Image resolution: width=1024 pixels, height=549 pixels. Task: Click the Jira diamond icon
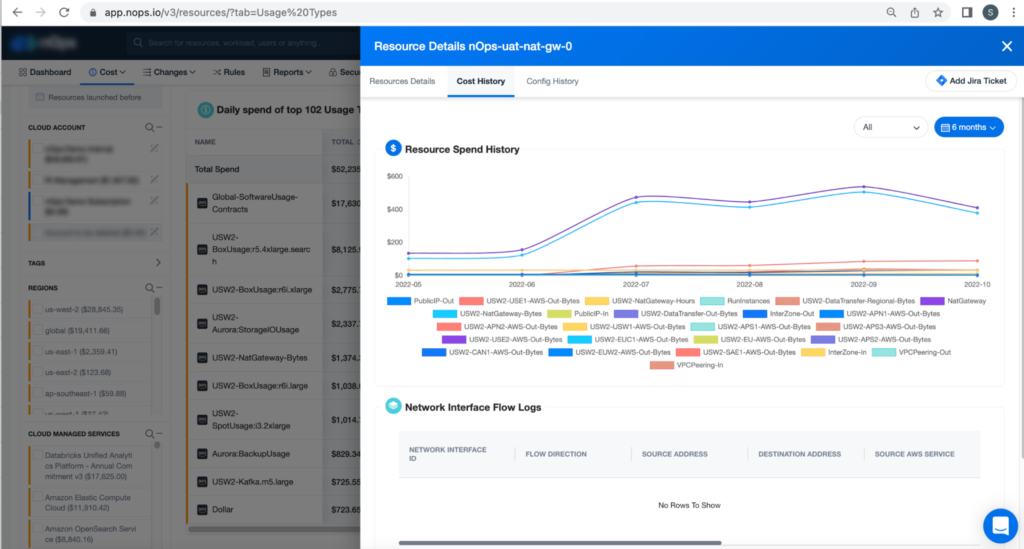coord(941,81)
